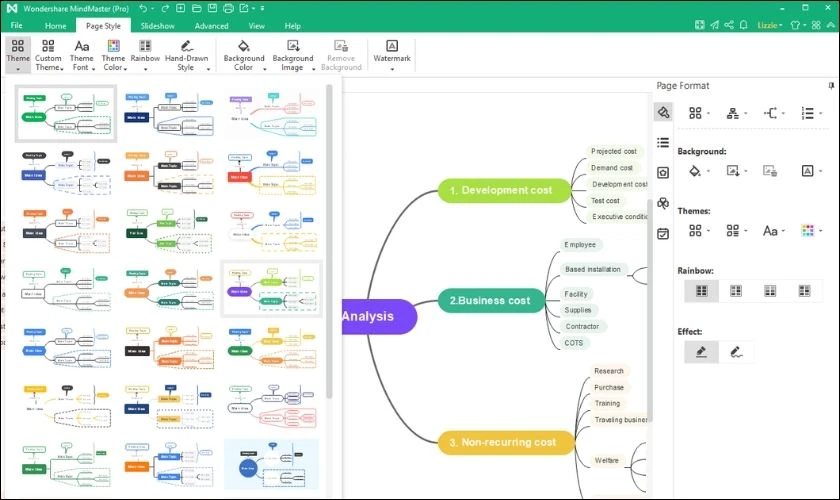
Task: Open background image dropdown in panel
Action: tap(737, 171)
